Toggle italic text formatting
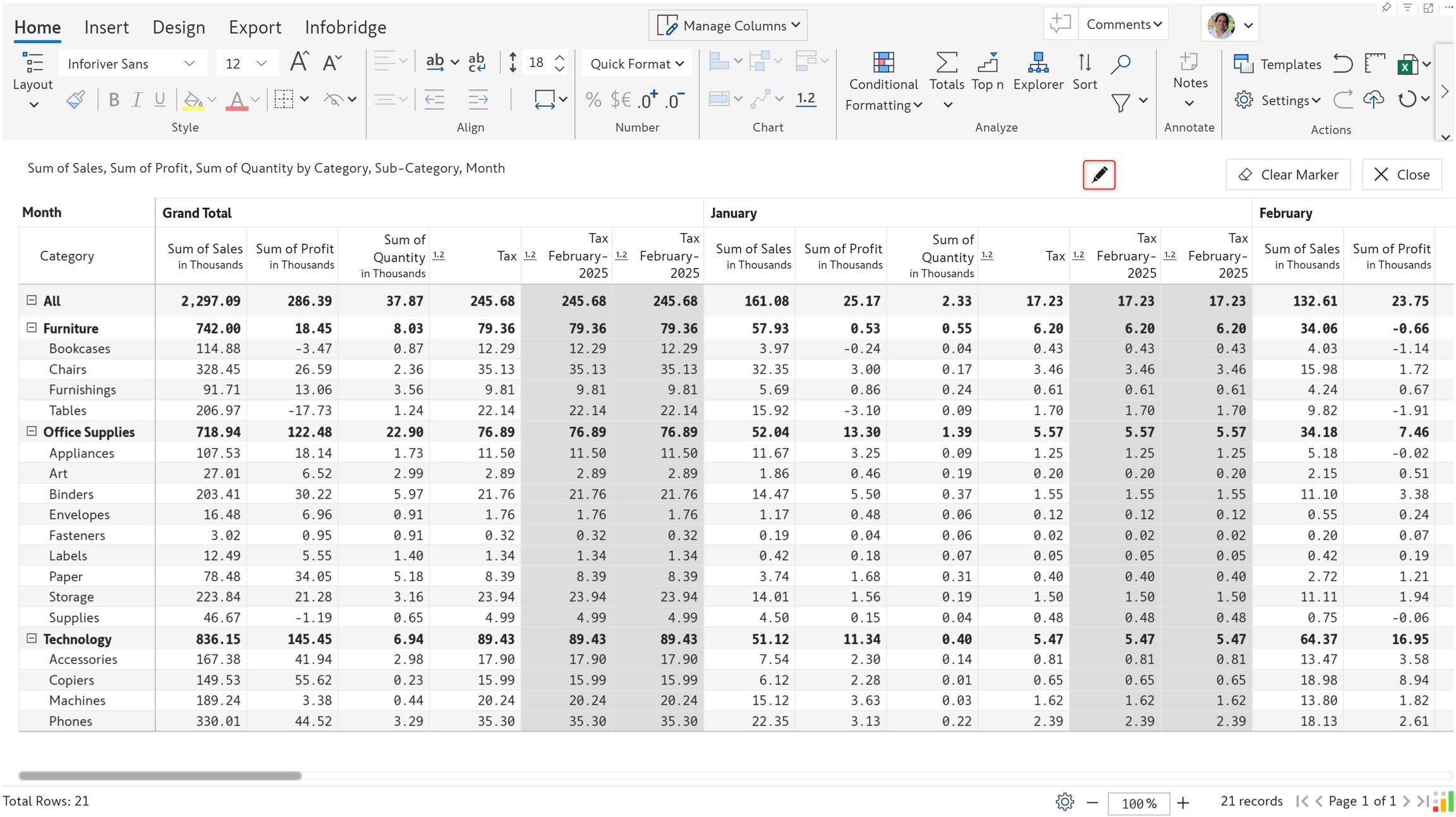Screen dimensions: 1456x817 click(x=136, y=100)
